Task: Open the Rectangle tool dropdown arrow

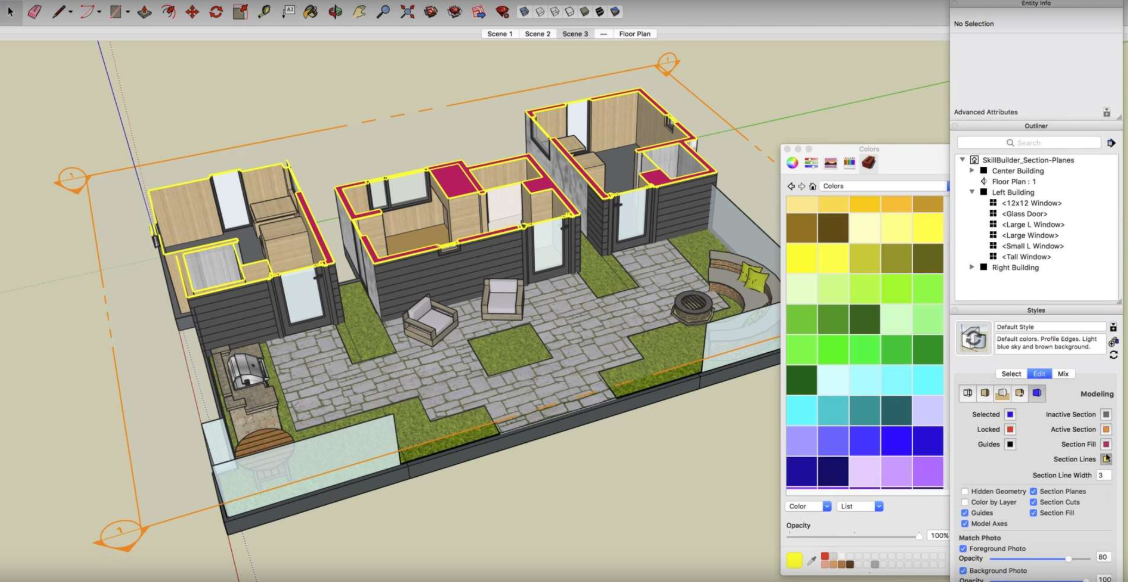Action: pos(127,12)
